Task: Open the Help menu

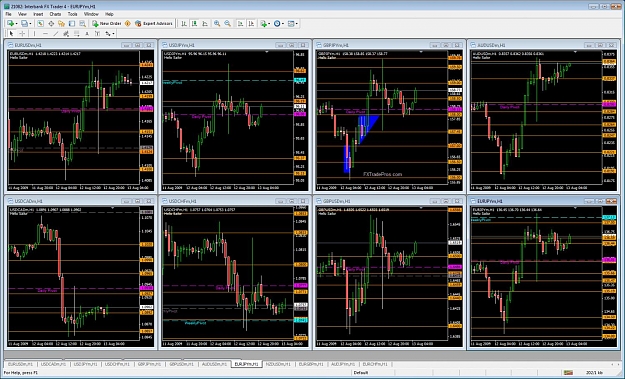Action: point(109,14)
